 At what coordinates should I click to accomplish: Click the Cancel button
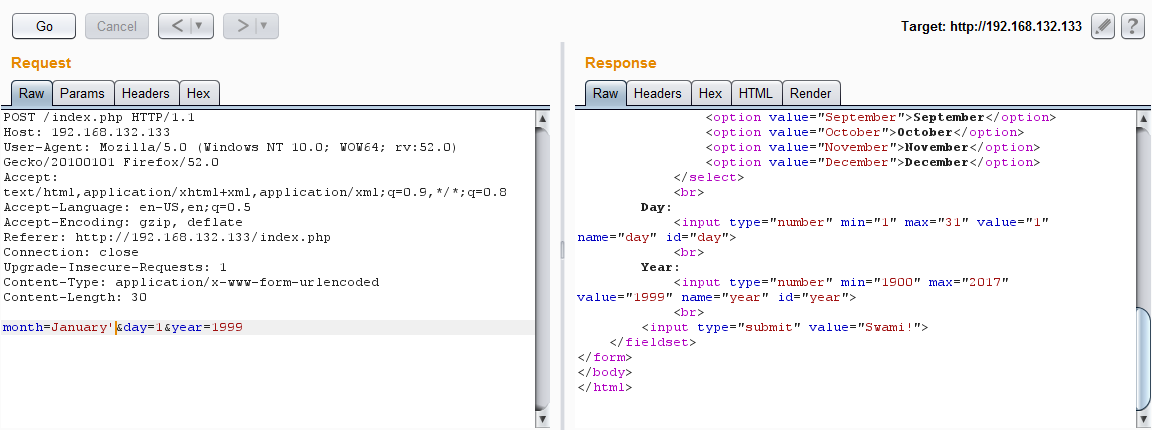point(117,26)
